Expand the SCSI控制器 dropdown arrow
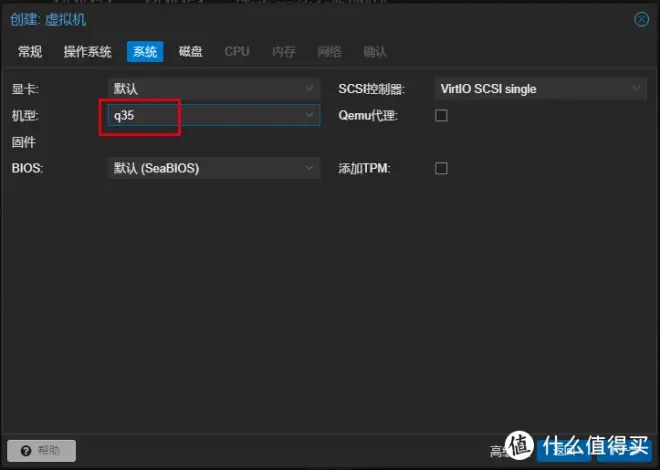The image size is (660, 470). pyautogui.click(x=636, y=89)
